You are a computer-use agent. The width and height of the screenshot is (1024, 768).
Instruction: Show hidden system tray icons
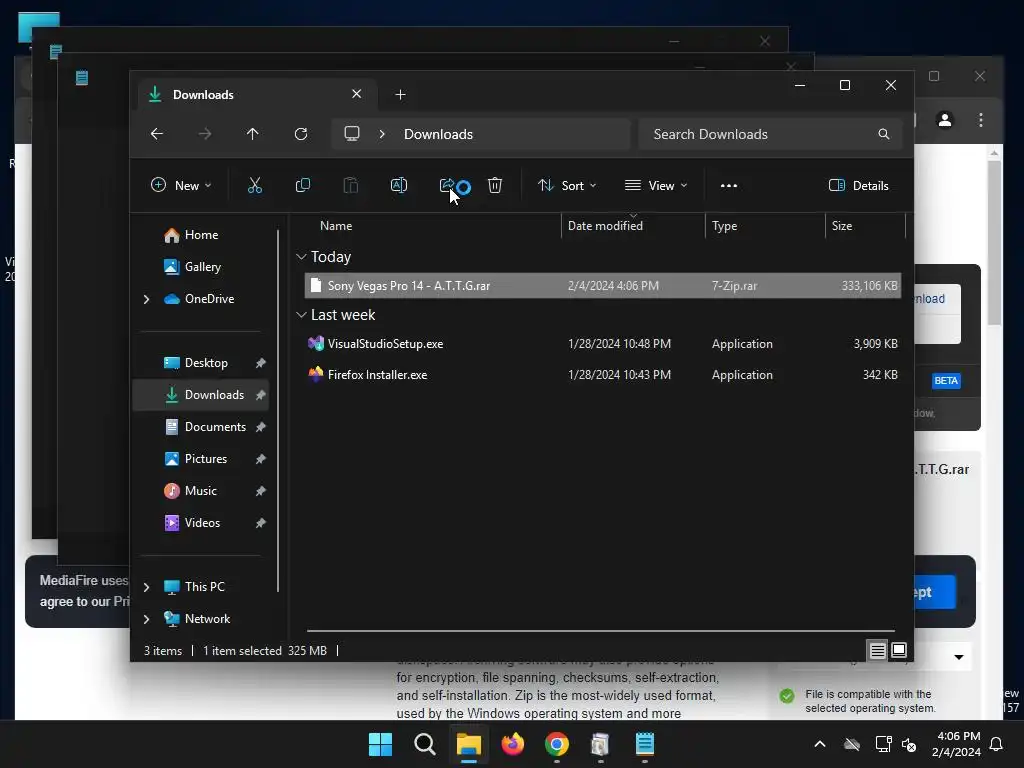pos(820,744)
